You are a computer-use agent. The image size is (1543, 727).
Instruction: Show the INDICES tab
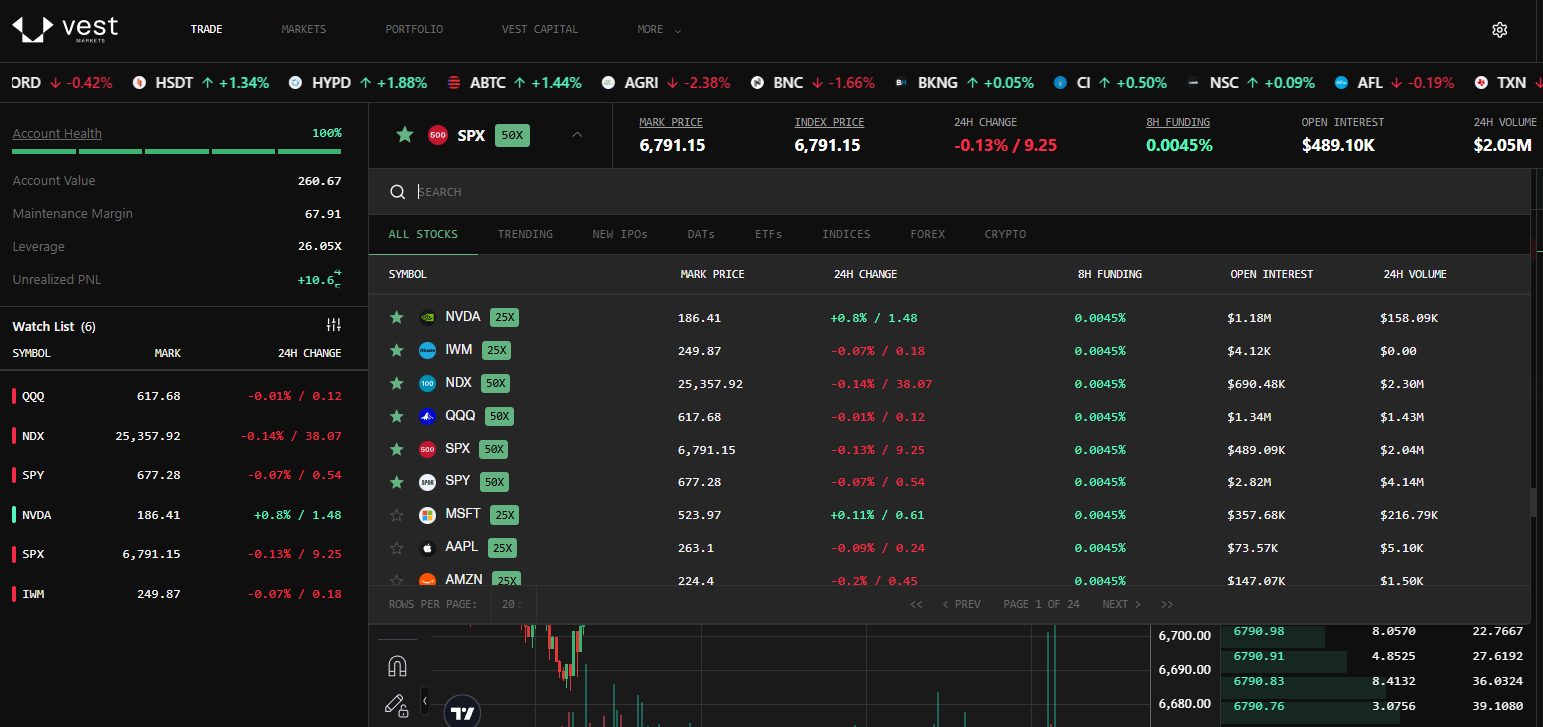[x=846, y=234]
